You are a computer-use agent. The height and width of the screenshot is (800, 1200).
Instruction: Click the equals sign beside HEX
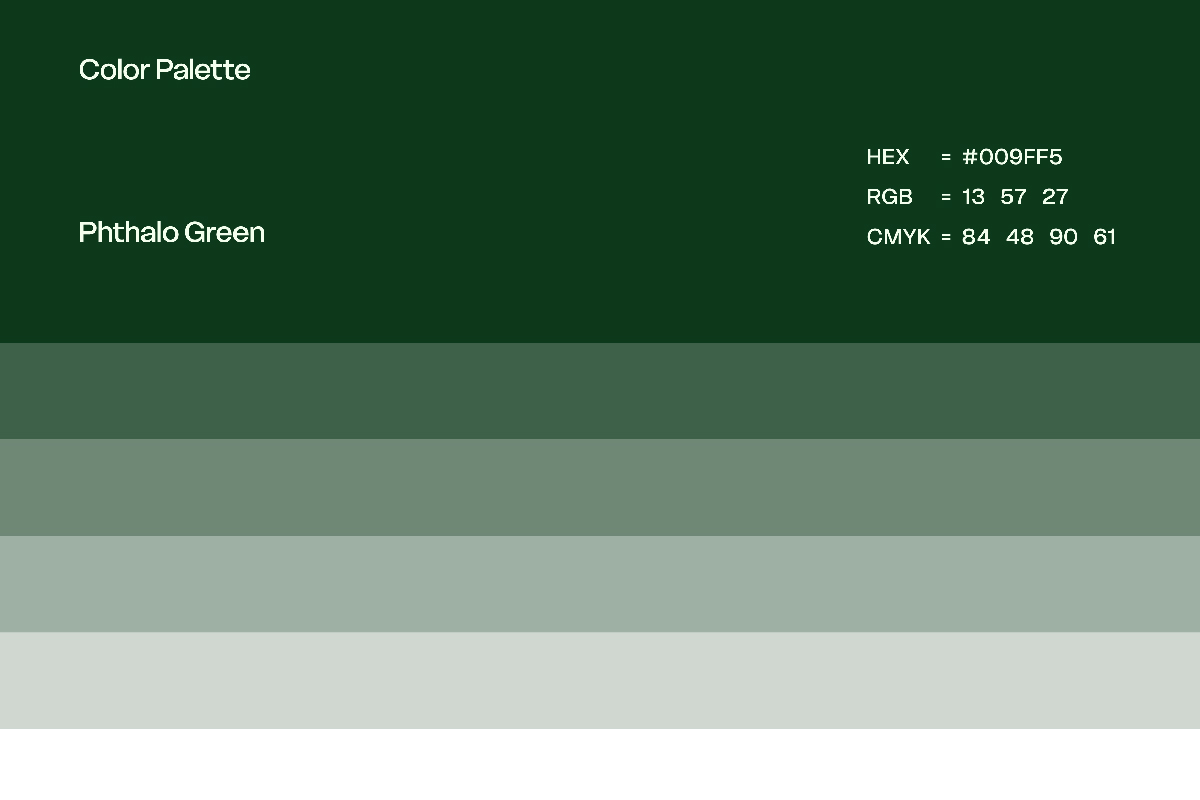(x=946, y=157)
